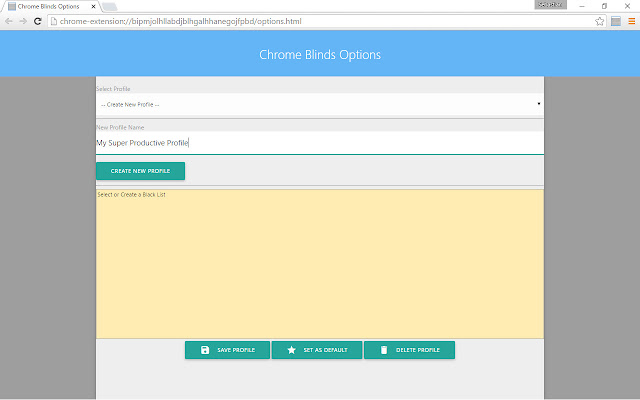
Task: Open the Chrome hamburger menu
Action: [x=631, y=21]
